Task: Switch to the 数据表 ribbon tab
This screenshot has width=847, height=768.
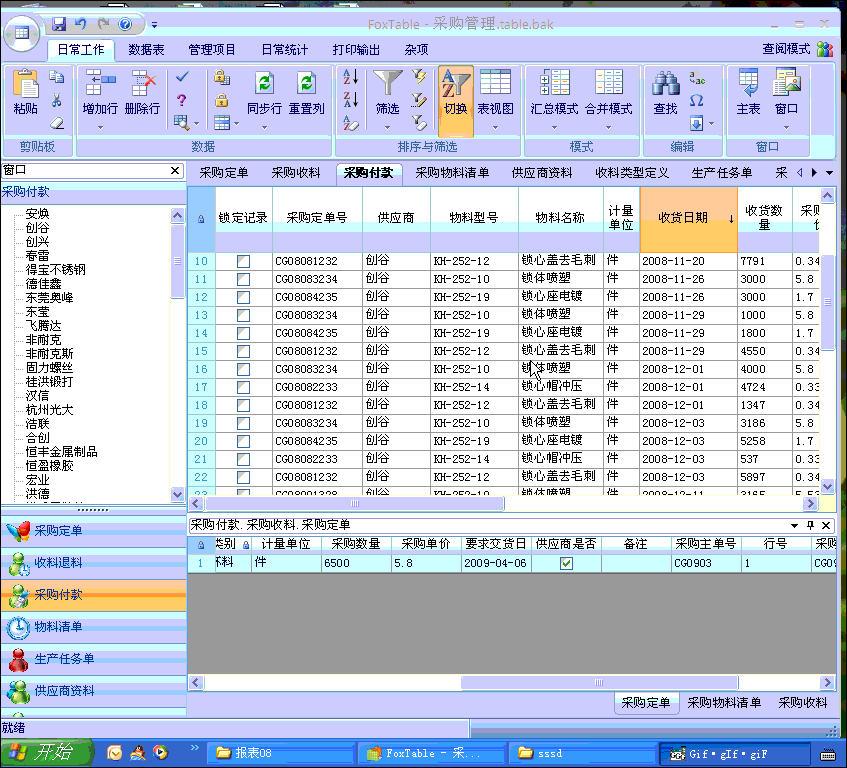Action: [x=146, y=49]
